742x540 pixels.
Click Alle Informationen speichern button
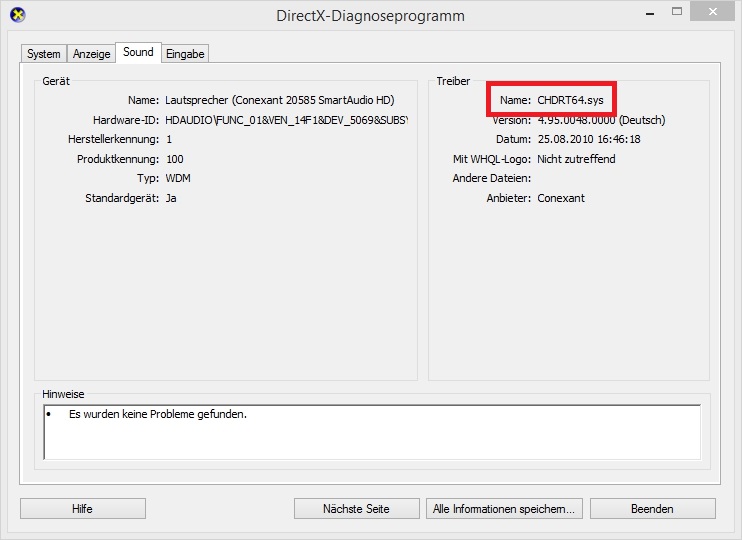click(x=504, y=509)
